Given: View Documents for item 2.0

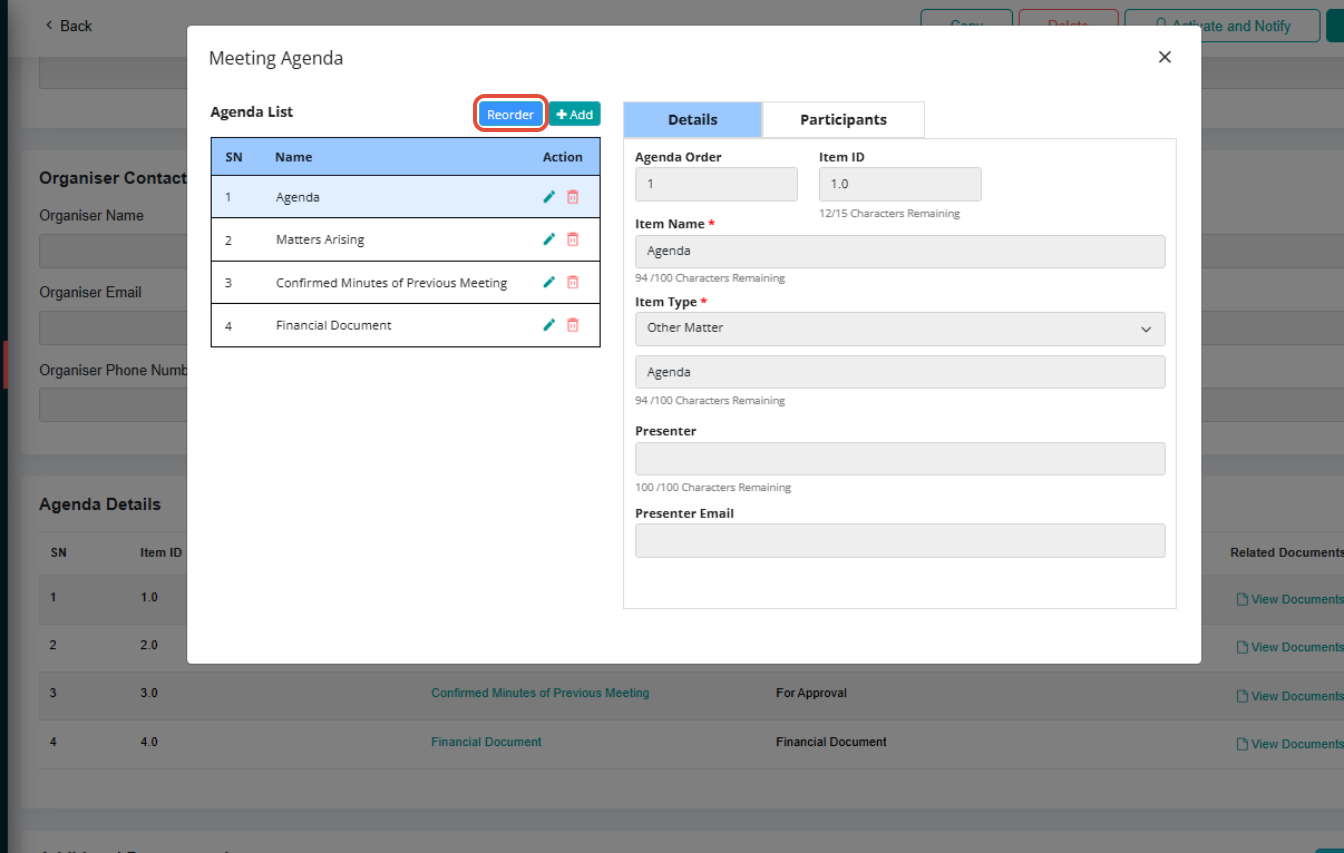Looking at the screenshot, I should [x=1290, y=647].
